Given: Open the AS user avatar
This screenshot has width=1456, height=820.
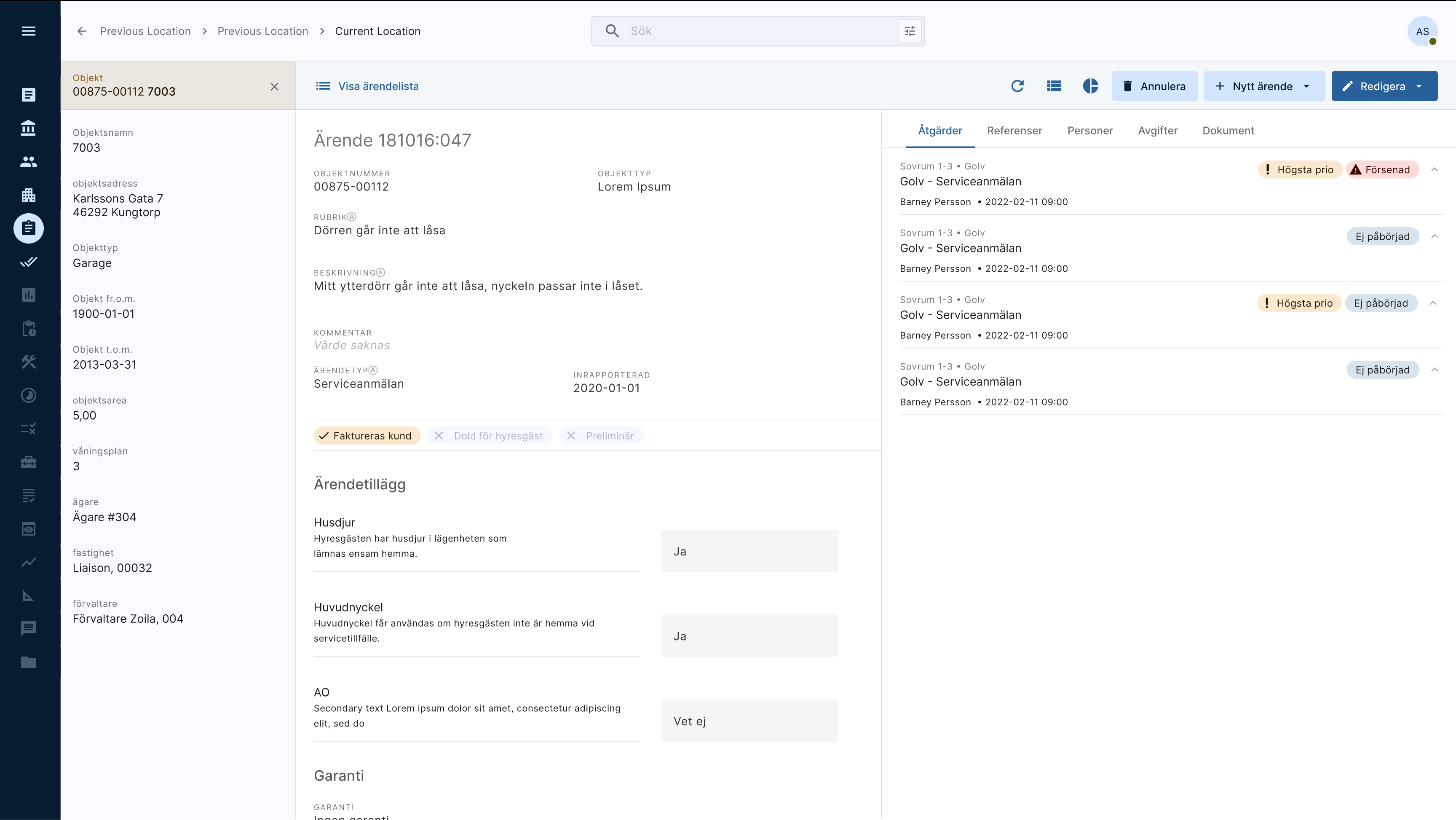Looking at the screenshot, I should (x=1422, y=32).
